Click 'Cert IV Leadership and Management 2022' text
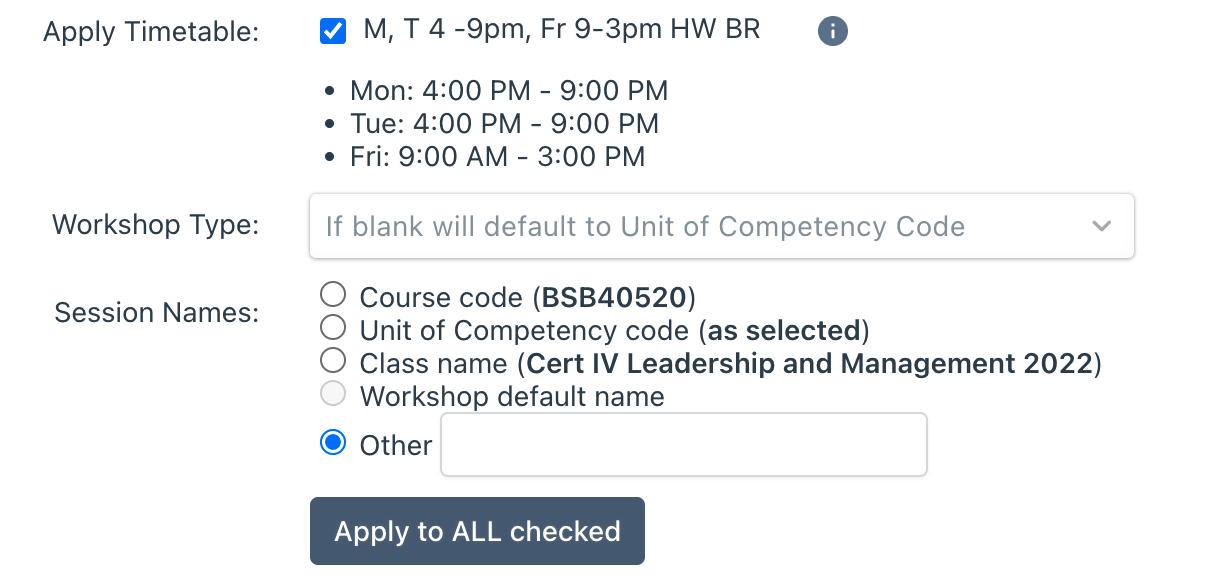The height and width of the screenshot is (578, 1206). 809,363
